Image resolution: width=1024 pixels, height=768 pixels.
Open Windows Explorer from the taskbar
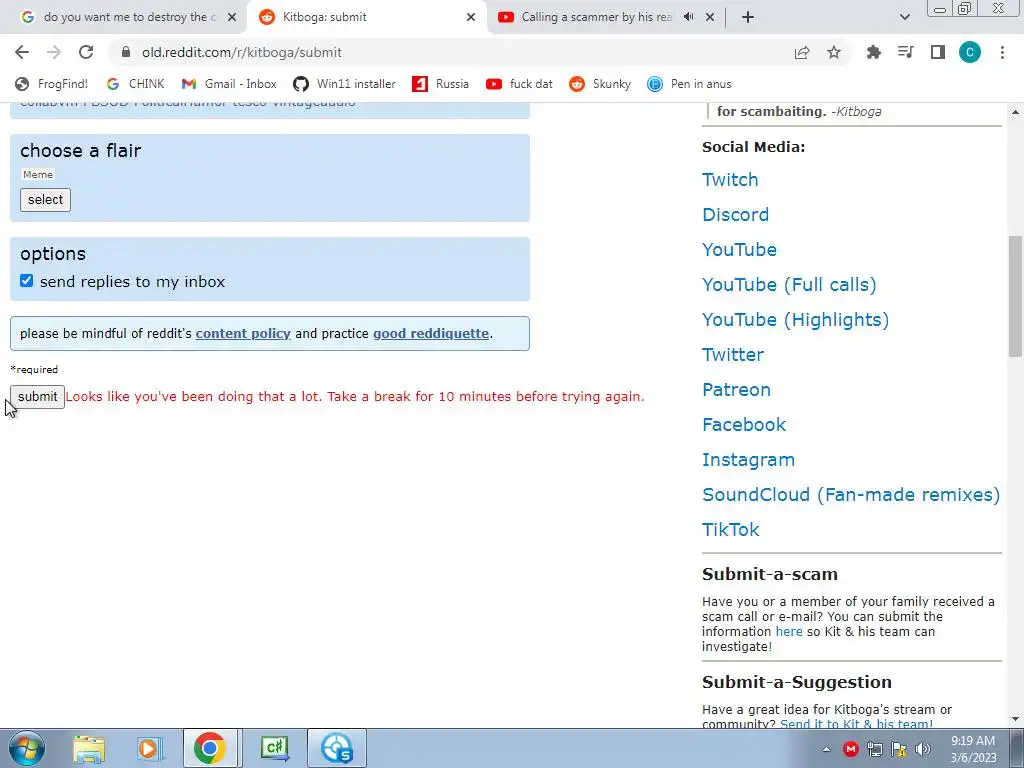click(x=89, y=748)
